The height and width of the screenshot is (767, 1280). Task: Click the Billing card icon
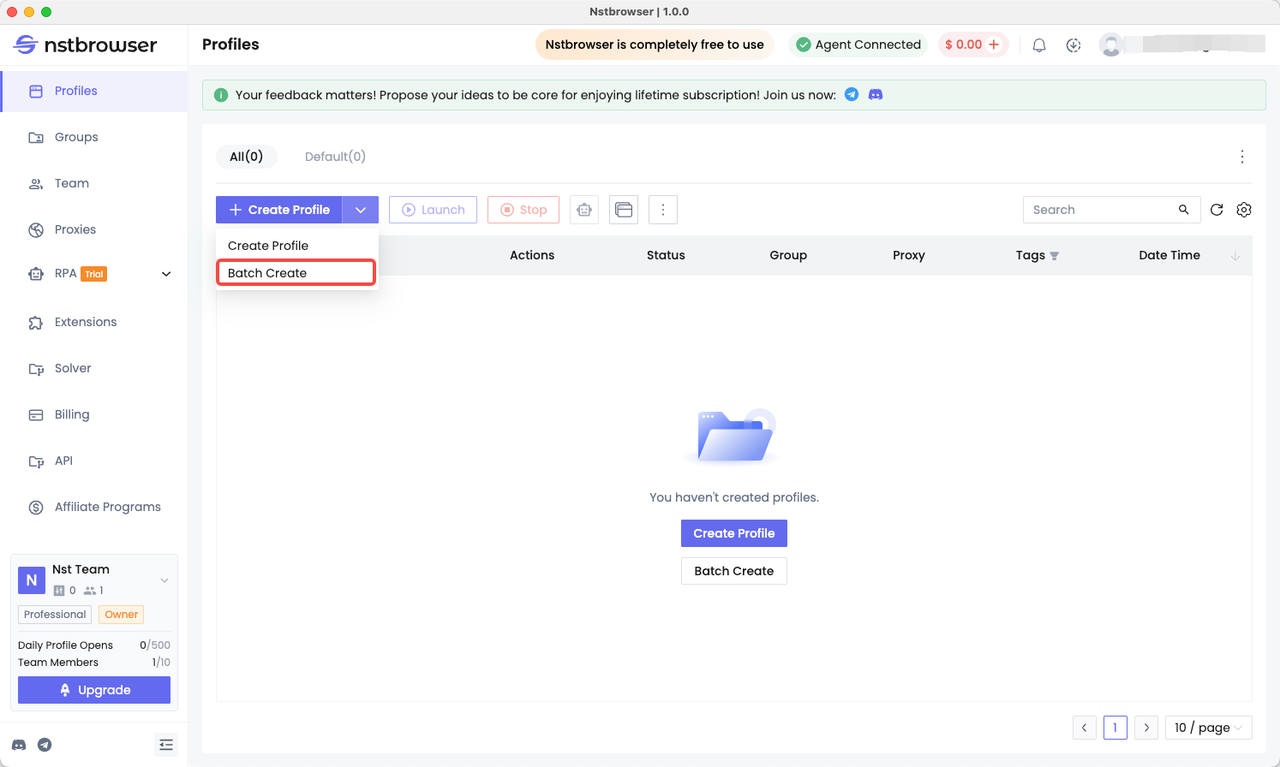(x=36, y=415)
